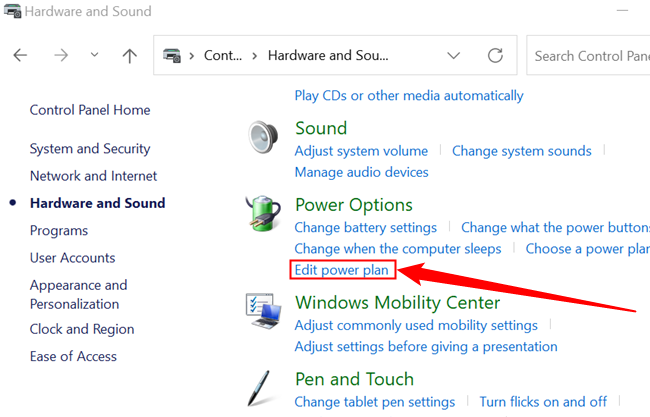This screenshot has width=650, height=417.
Task: Open the Edit power plan link
Action: click(341, 270)
